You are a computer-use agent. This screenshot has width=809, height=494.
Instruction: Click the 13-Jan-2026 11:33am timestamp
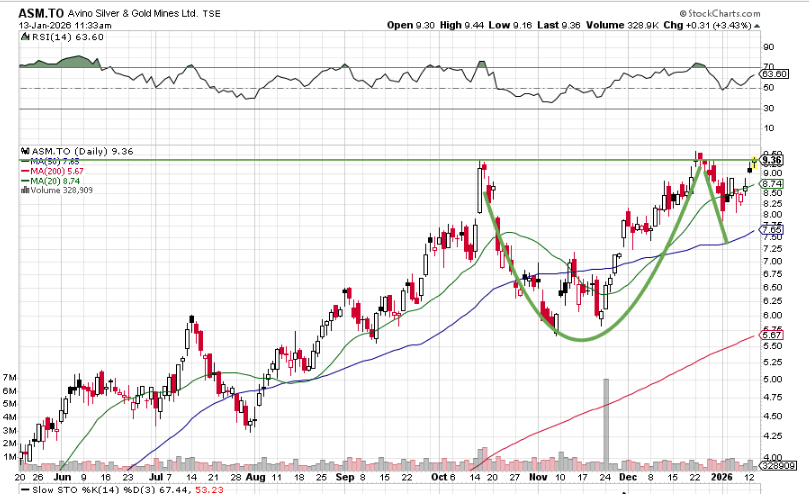click(65, 25)
